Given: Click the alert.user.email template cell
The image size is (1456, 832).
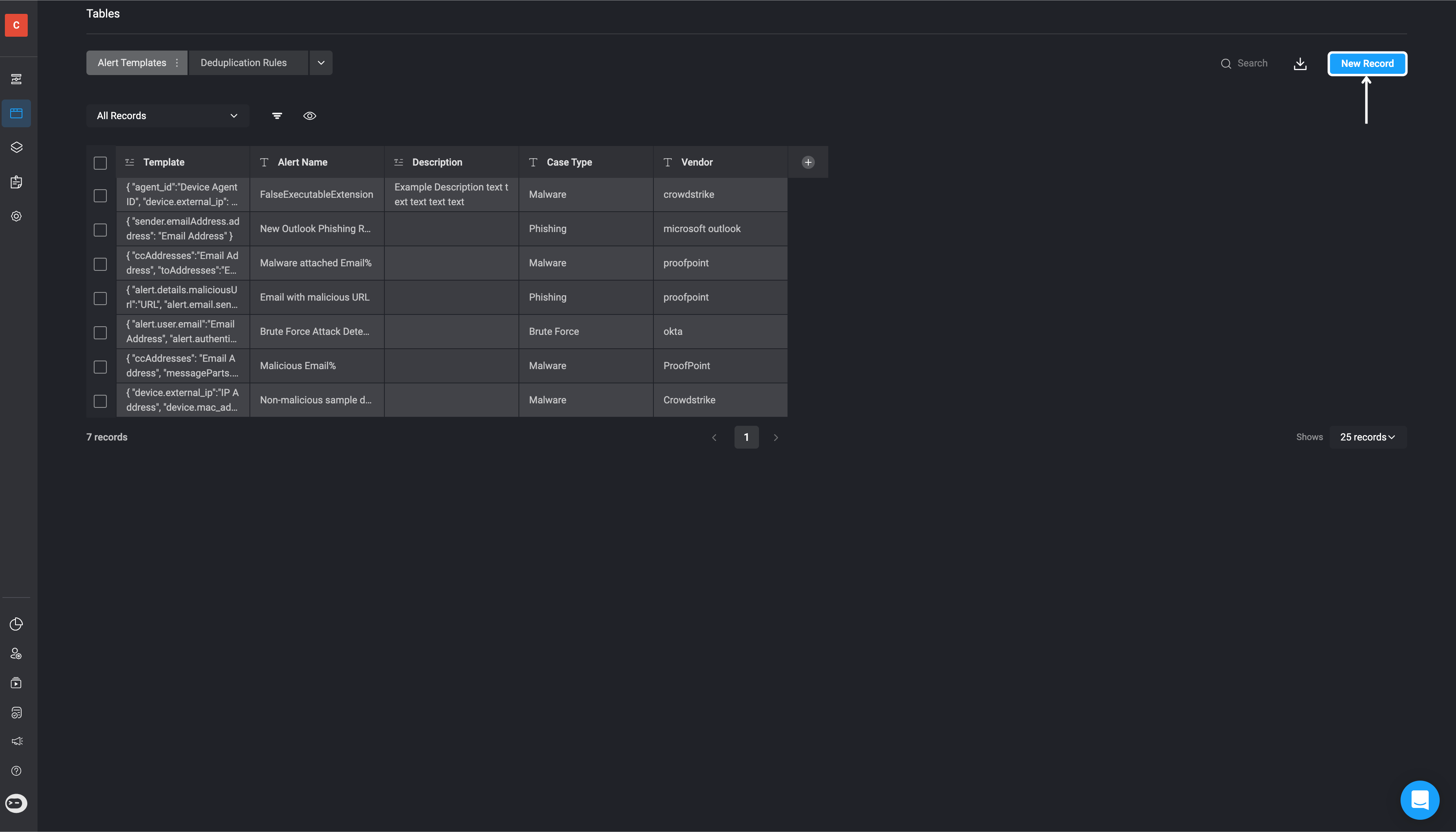Looking at the screenshot, I should coord(183,332).
